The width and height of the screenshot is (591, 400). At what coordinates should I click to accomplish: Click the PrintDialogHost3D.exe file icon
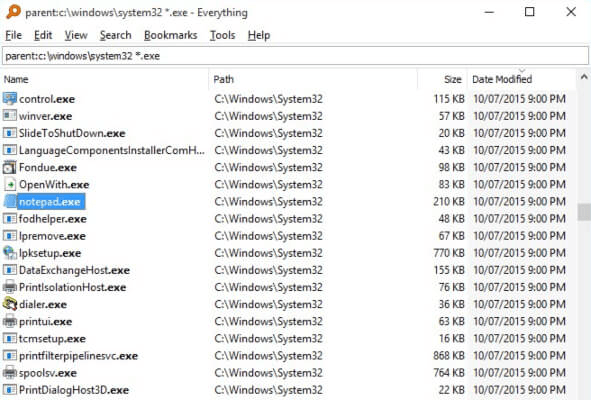point(9,390)
